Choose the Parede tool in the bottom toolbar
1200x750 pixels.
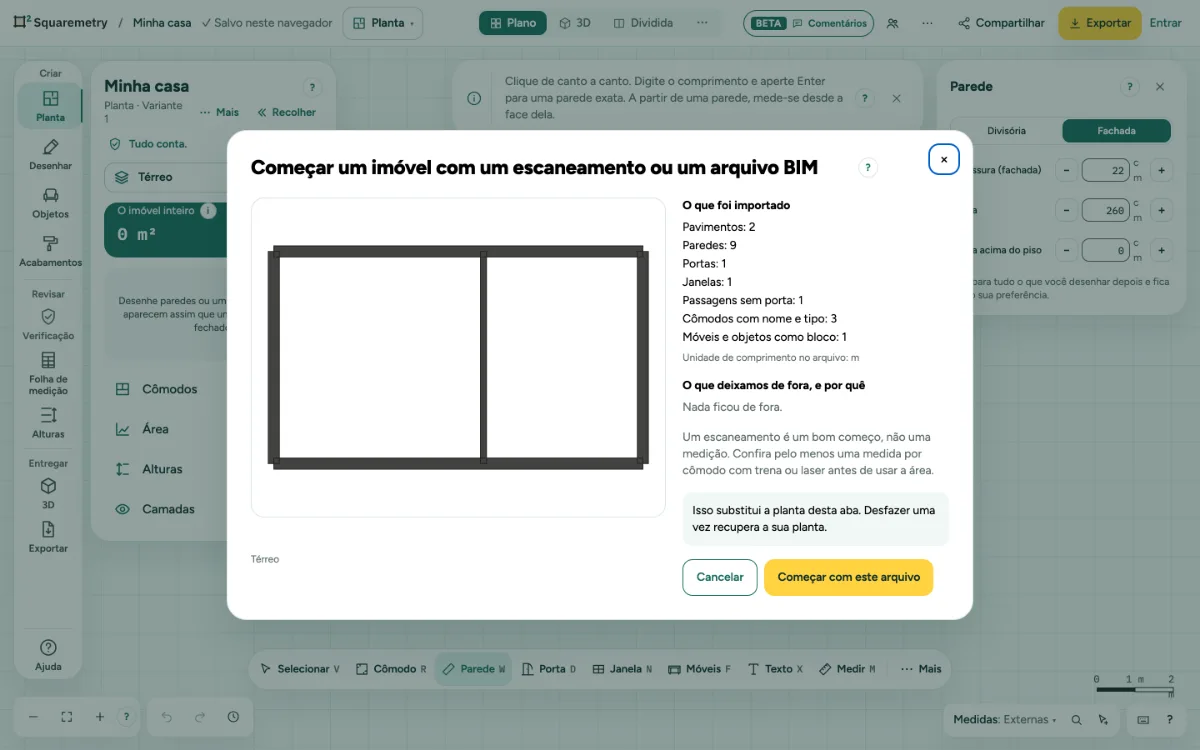473,669
